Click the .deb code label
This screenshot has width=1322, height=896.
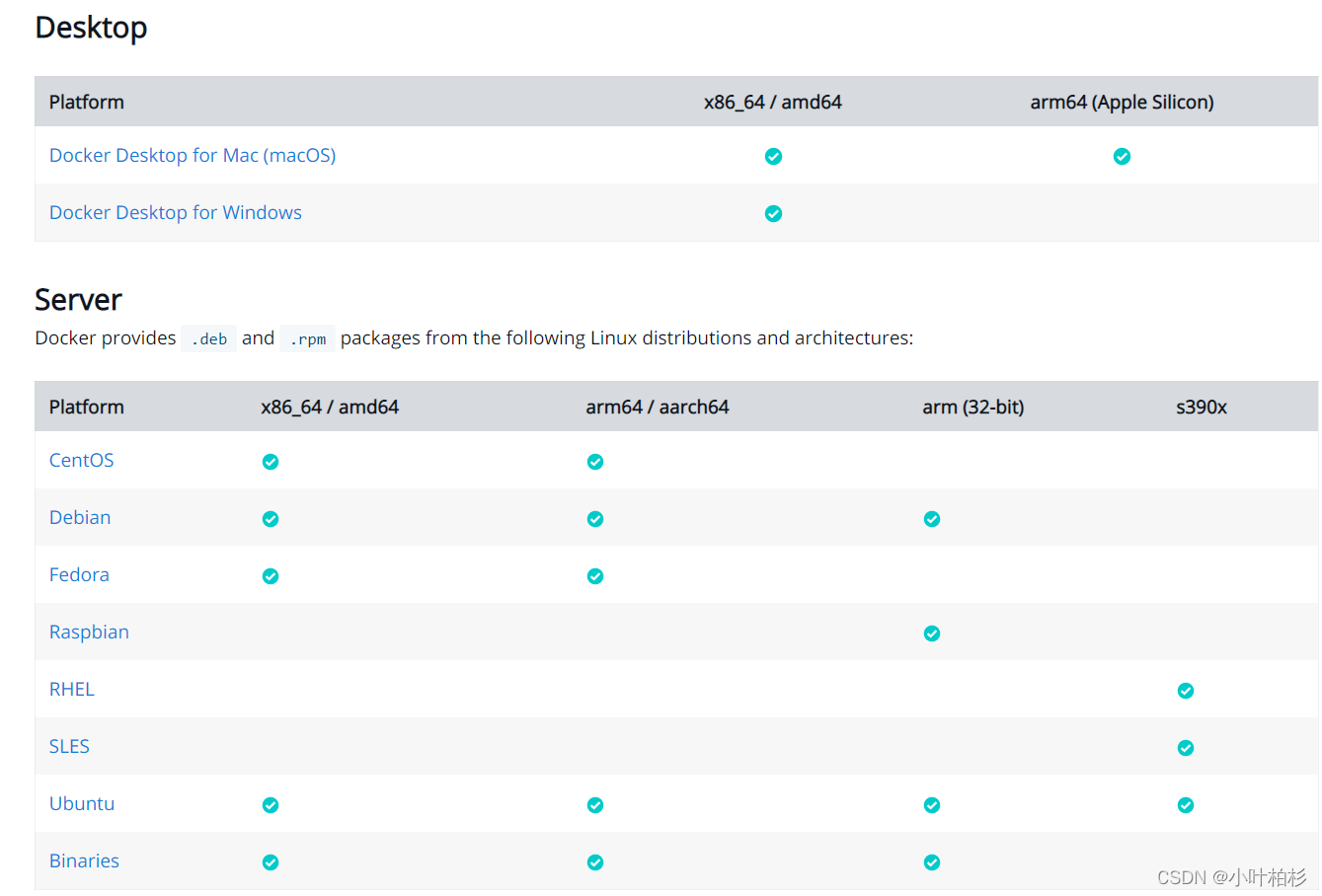tap(208, 338)
